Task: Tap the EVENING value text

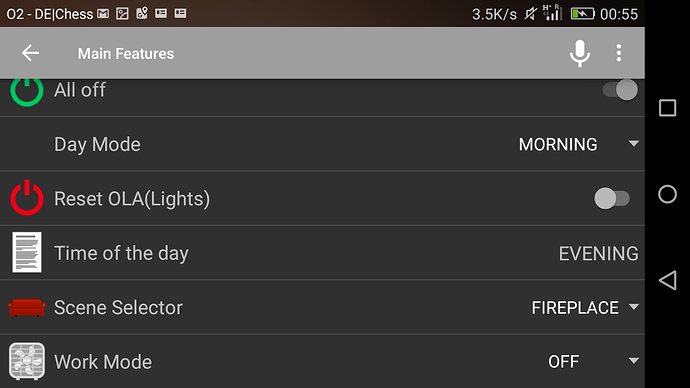Action: [598, 253]
